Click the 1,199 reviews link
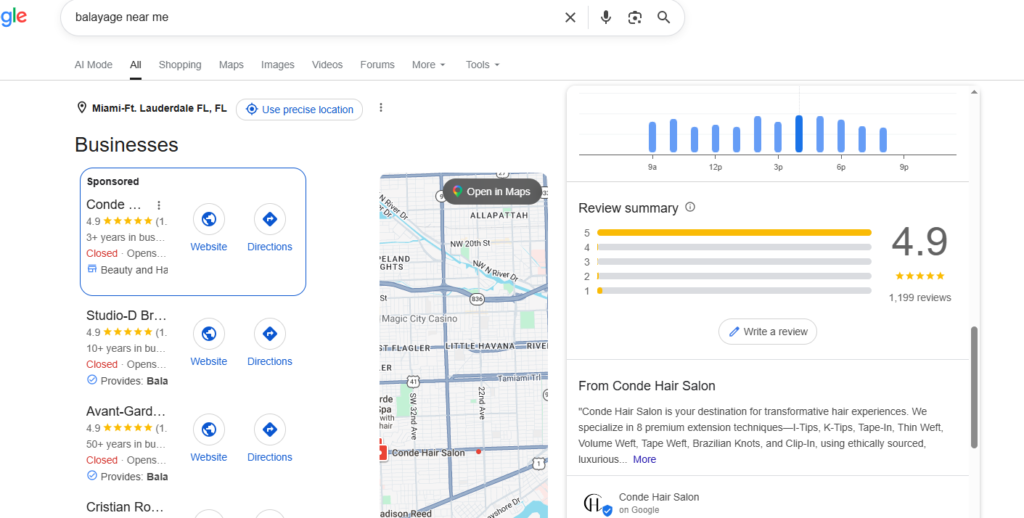Viewport: 1024px width, 518px height. (x=920, y=298)
